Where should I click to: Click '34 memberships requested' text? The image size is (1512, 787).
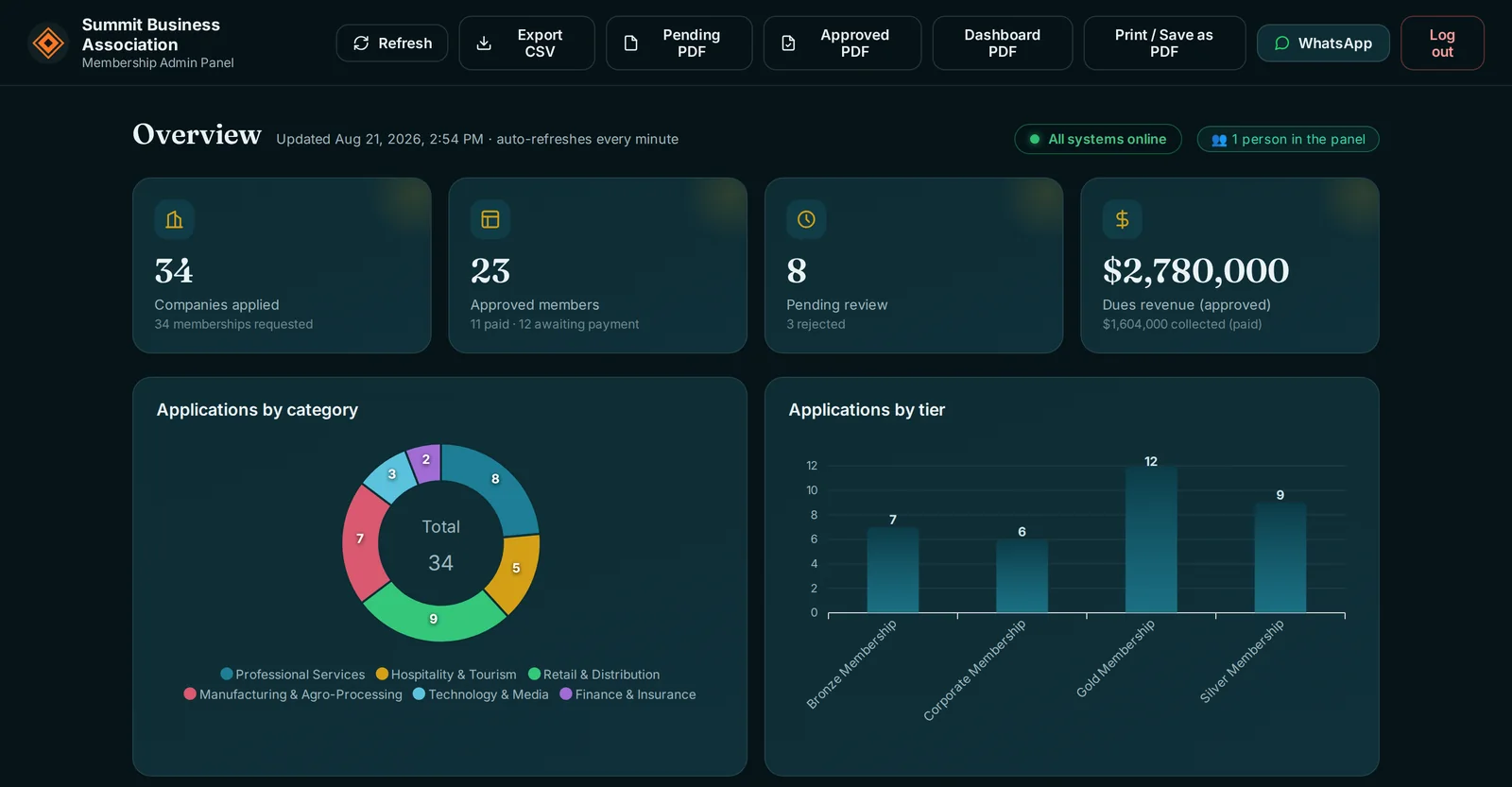pyautogui.click(x=233, y=324)
